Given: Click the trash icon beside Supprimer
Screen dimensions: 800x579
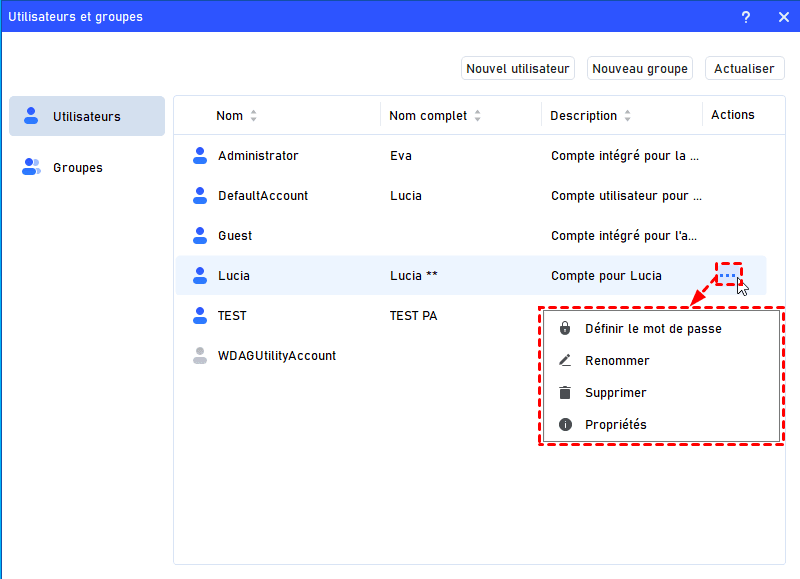Looking at the screenshot, I should [565, 392].
